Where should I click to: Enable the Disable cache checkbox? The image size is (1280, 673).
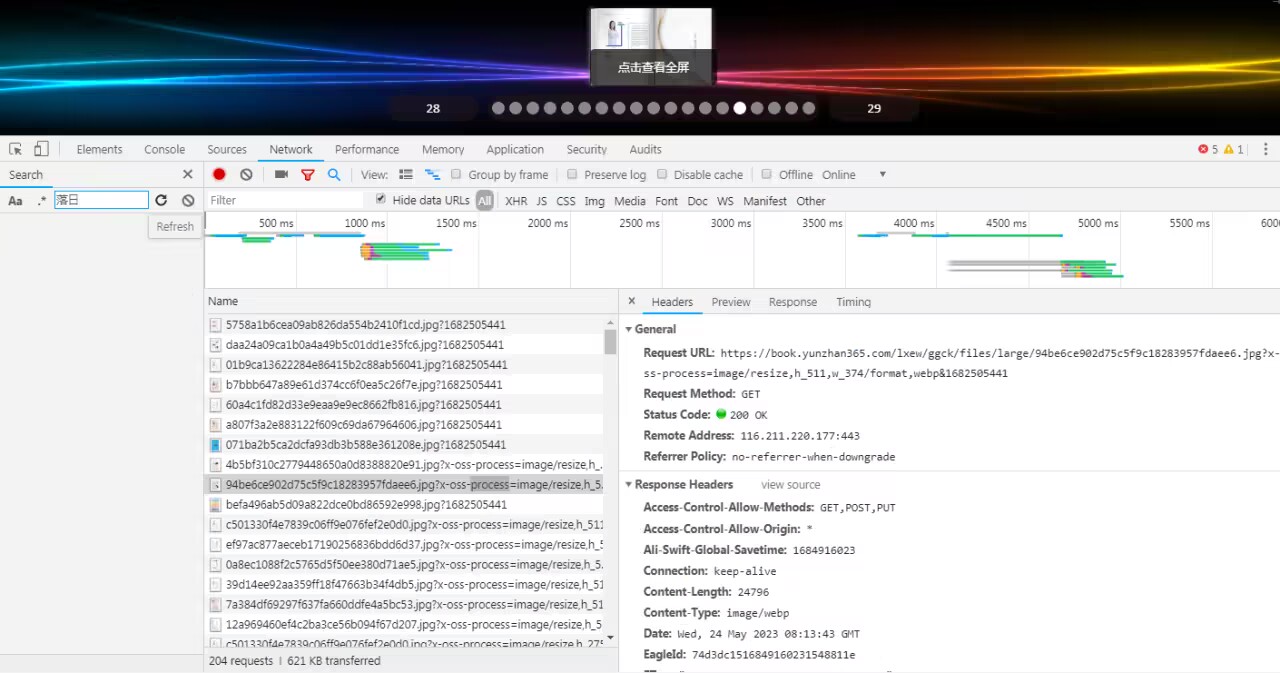pos(662,174)
